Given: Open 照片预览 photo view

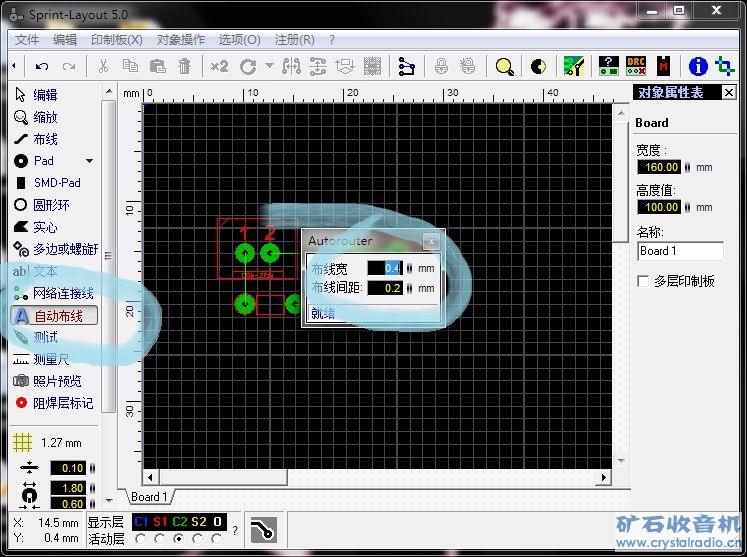Looking at the screenshot, I should point(47,381).
